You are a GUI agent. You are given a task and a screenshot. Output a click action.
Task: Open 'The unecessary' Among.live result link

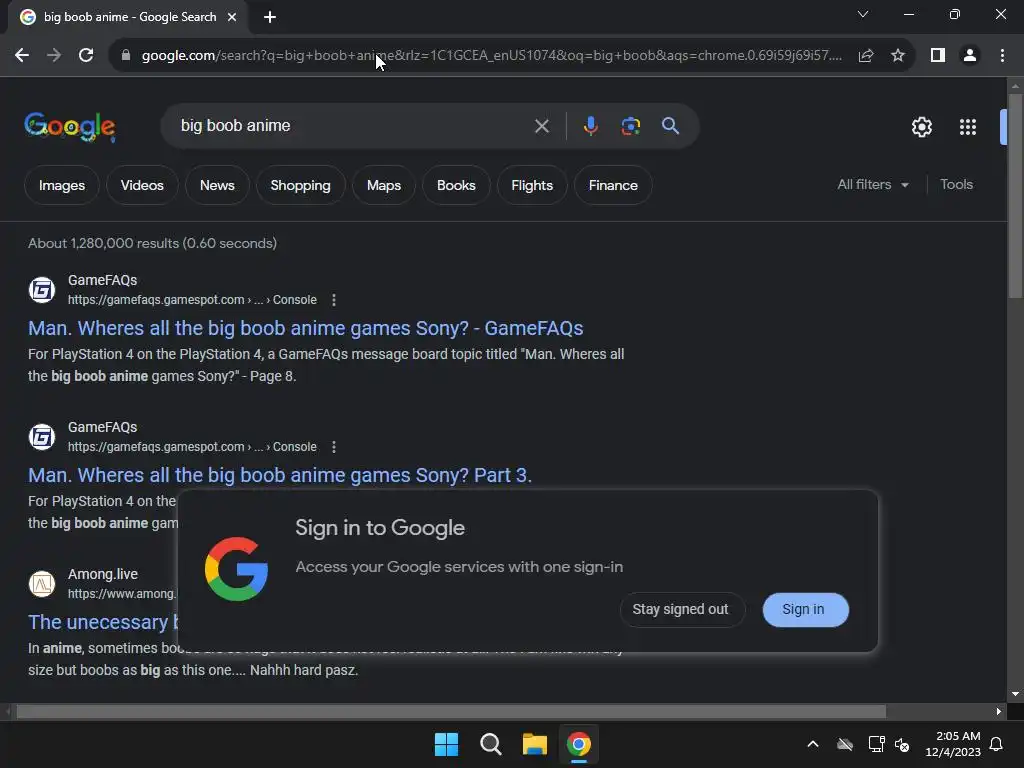[x=103, y=622]
